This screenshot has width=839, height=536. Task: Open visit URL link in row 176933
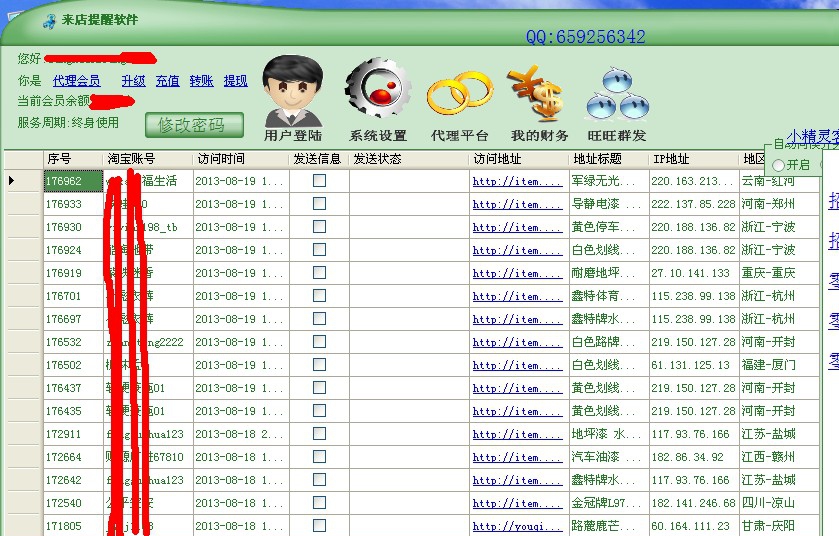[x=517, y=204]
